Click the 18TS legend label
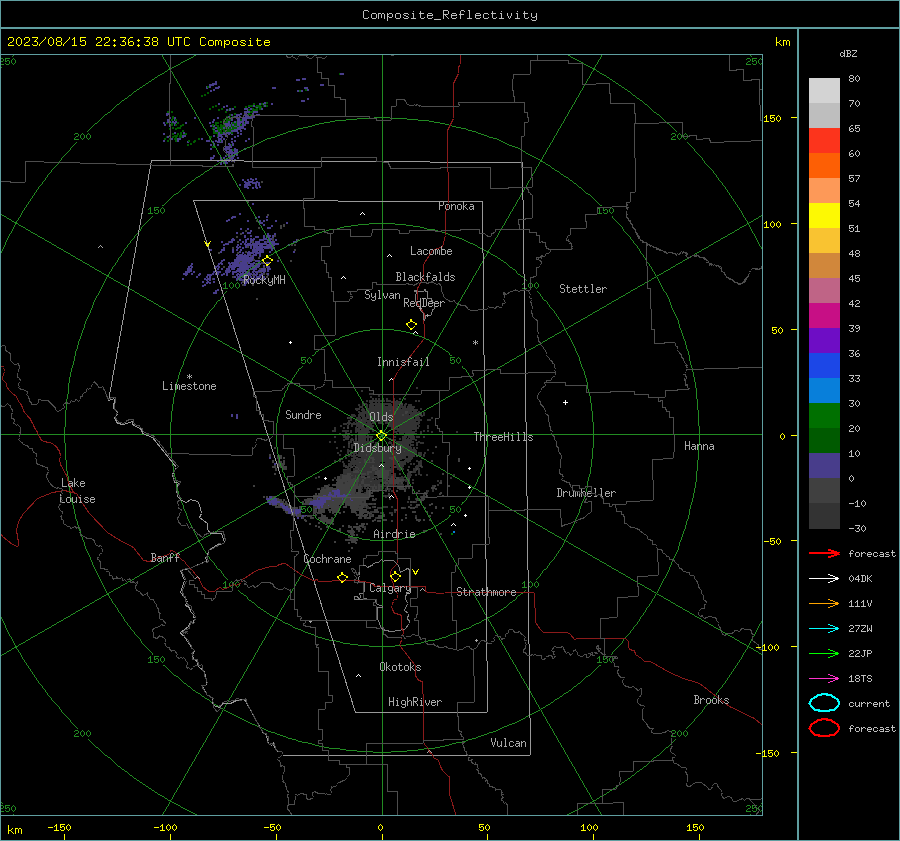The height and width of the screenshot is (841, 900). click(860, 679)
